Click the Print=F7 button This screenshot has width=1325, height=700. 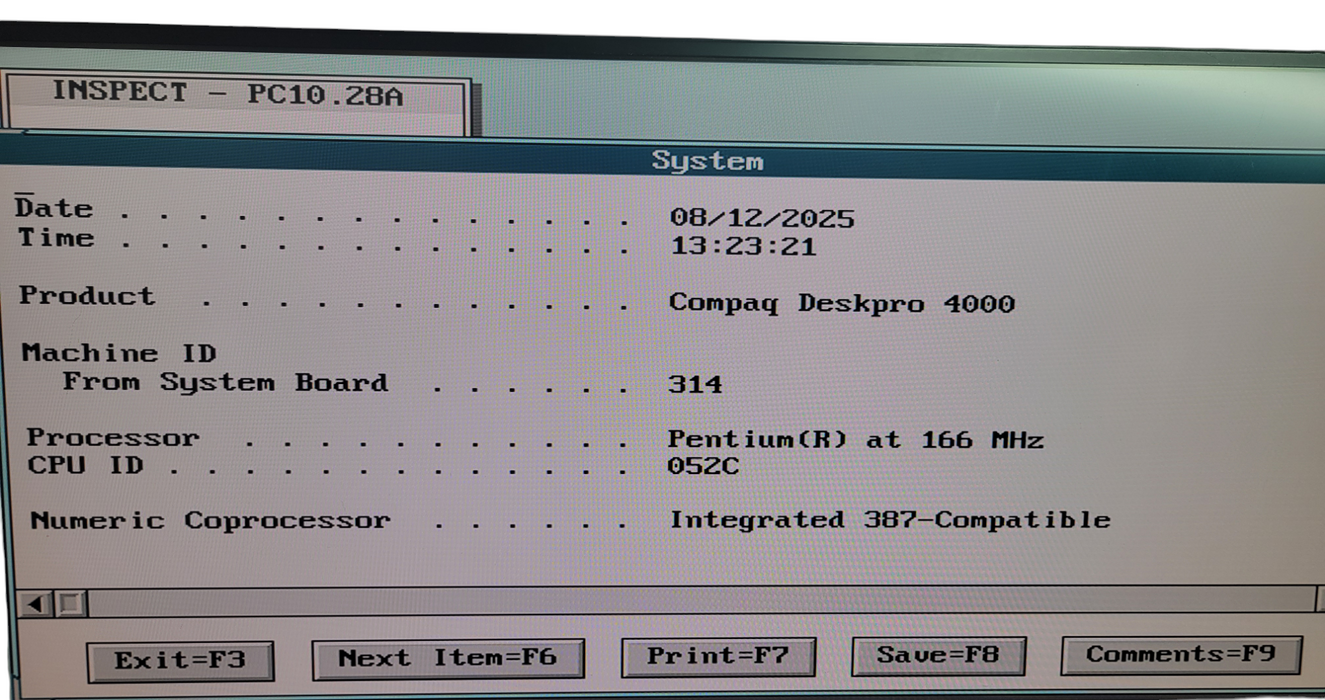click(718, 656)
